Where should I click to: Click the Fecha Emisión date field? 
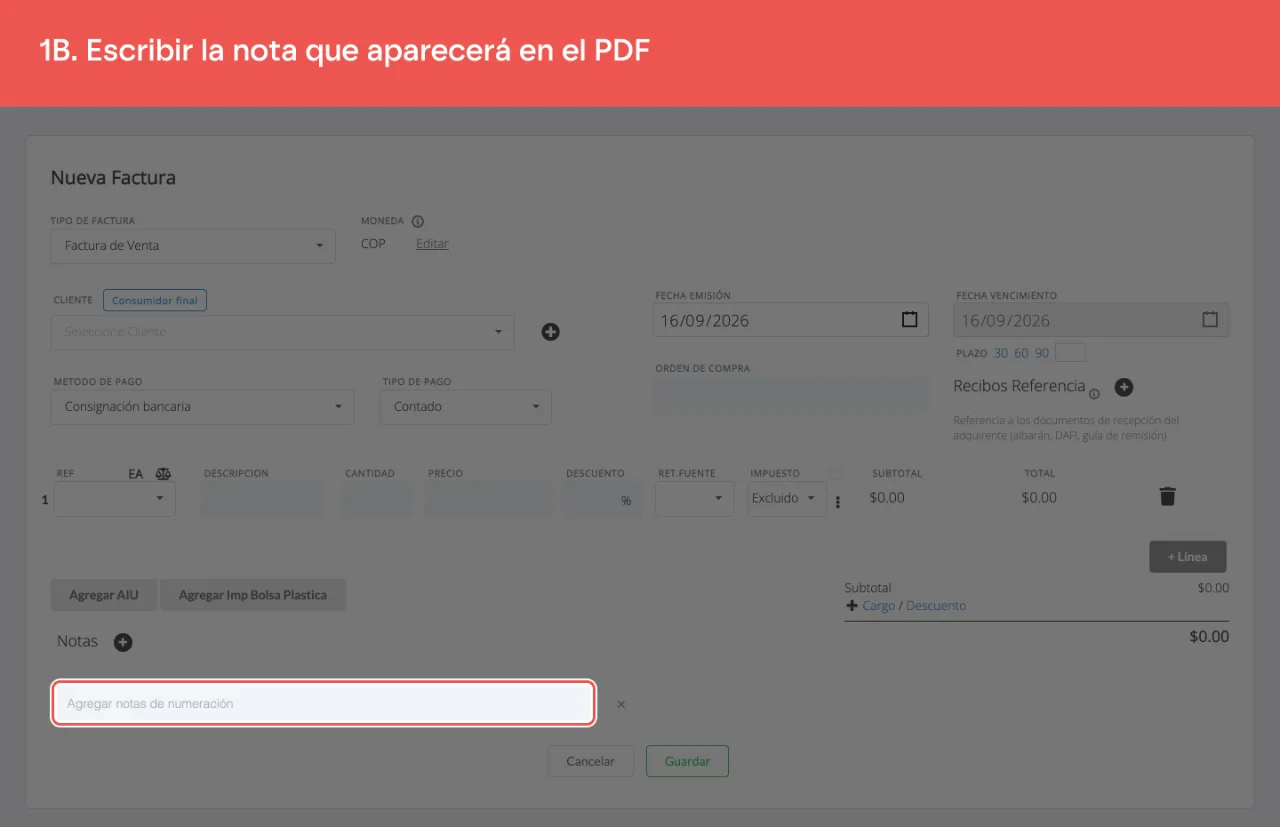coord(791,320)
